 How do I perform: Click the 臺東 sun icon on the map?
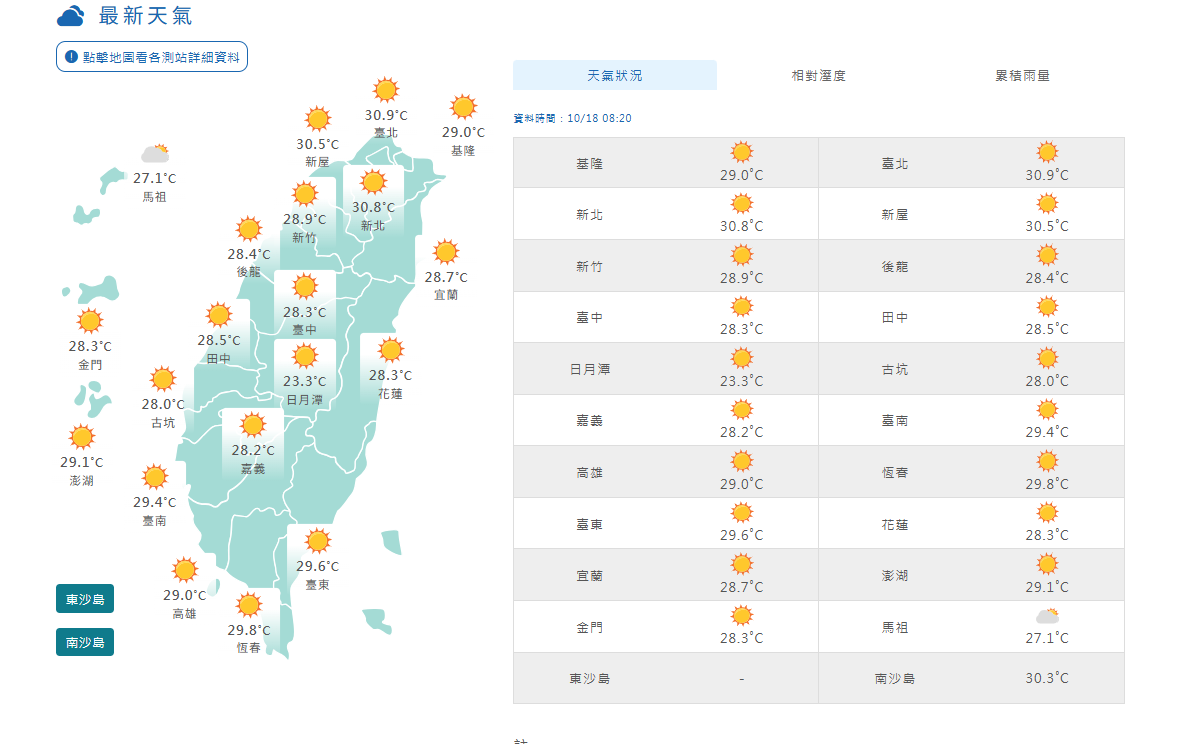coord(317,541)
